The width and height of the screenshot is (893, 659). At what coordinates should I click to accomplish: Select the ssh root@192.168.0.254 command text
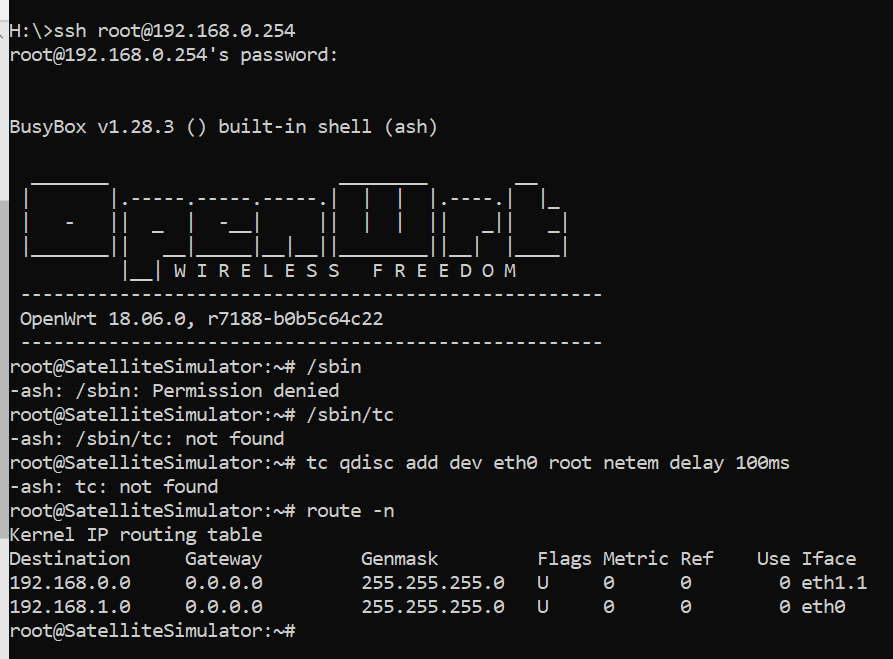pos(174,31)
